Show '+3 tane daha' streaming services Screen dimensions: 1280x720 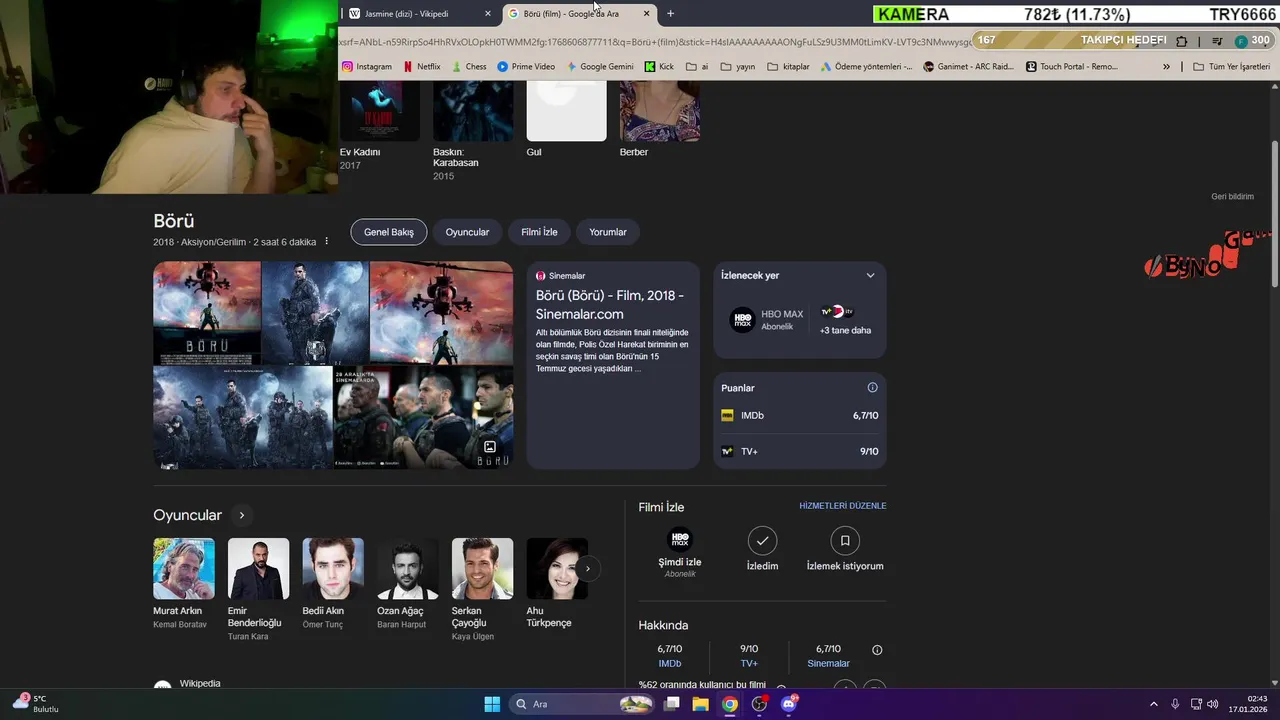[845, 320]
